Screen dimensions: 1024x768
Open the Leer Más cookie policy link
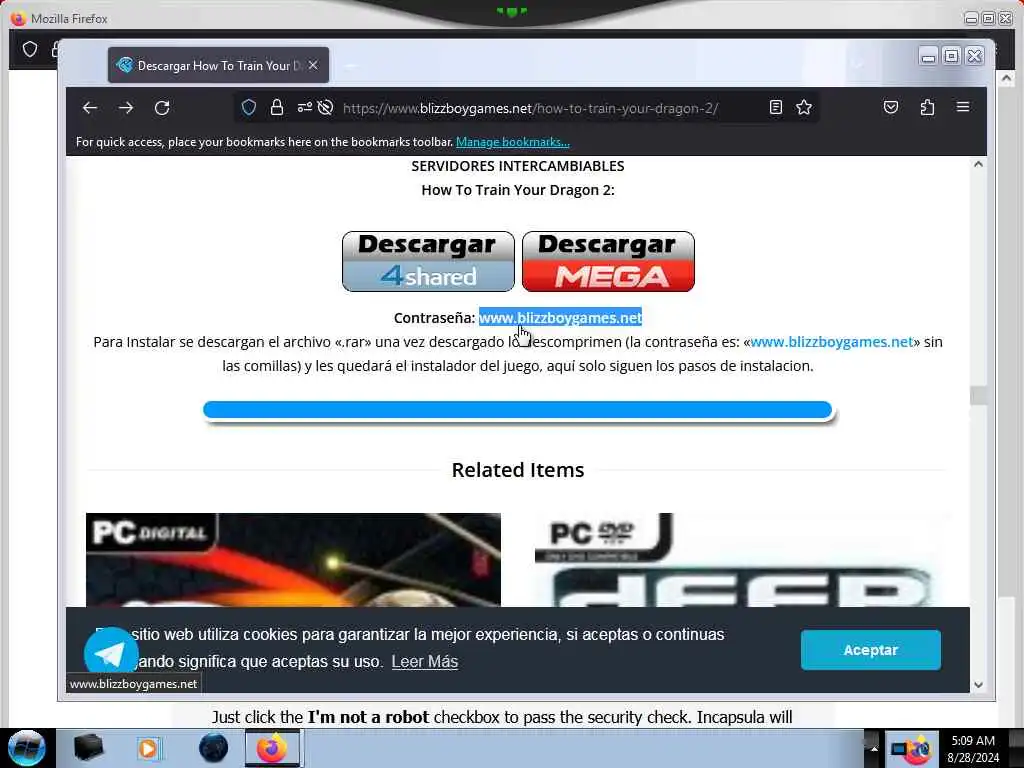click(424, 662)
